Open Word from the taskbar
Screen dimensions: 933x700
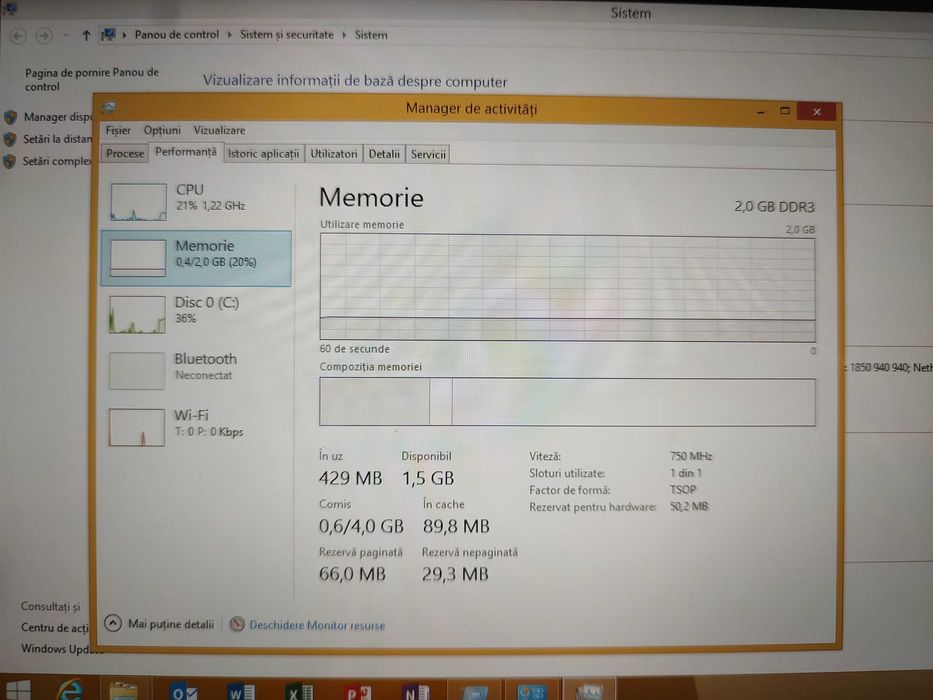pyautogui.click(x=242, y=692)
